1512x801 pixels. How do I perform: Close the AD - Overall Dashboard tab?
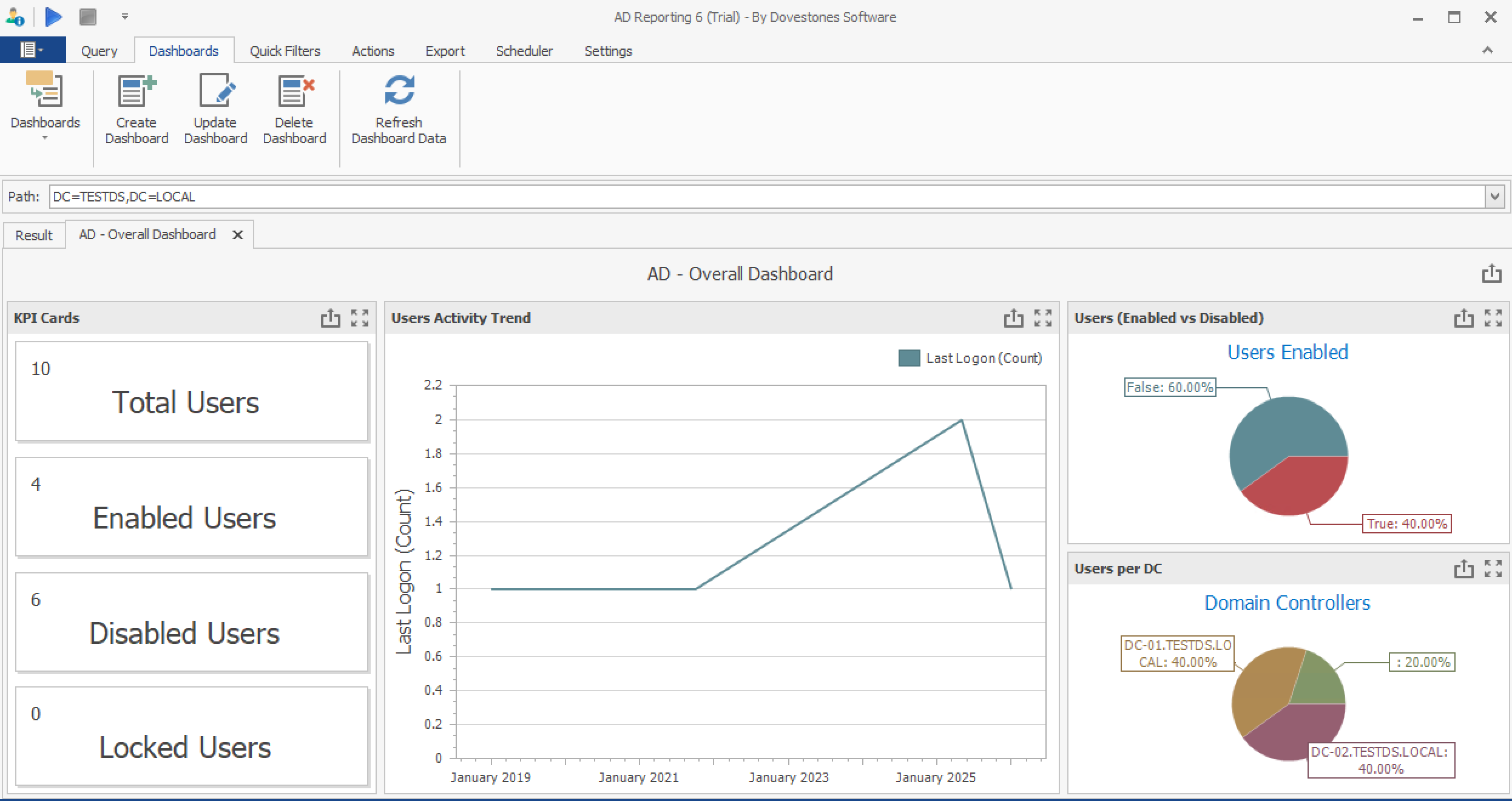238,235
